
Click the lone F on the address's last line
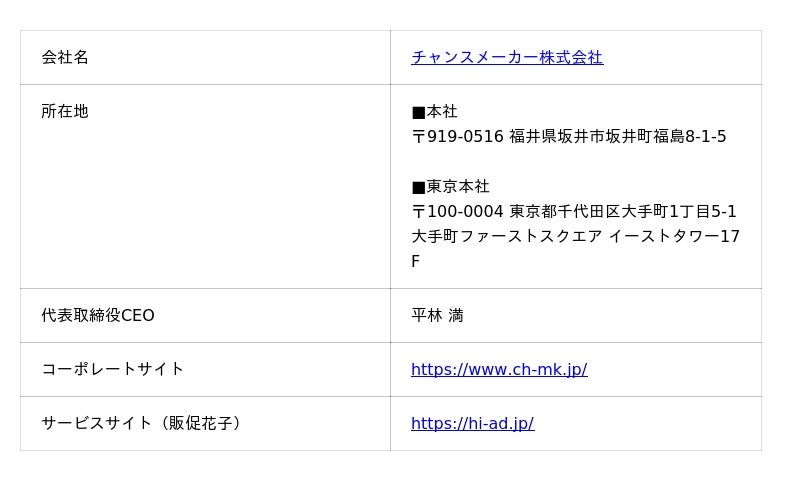click(416, 262)
